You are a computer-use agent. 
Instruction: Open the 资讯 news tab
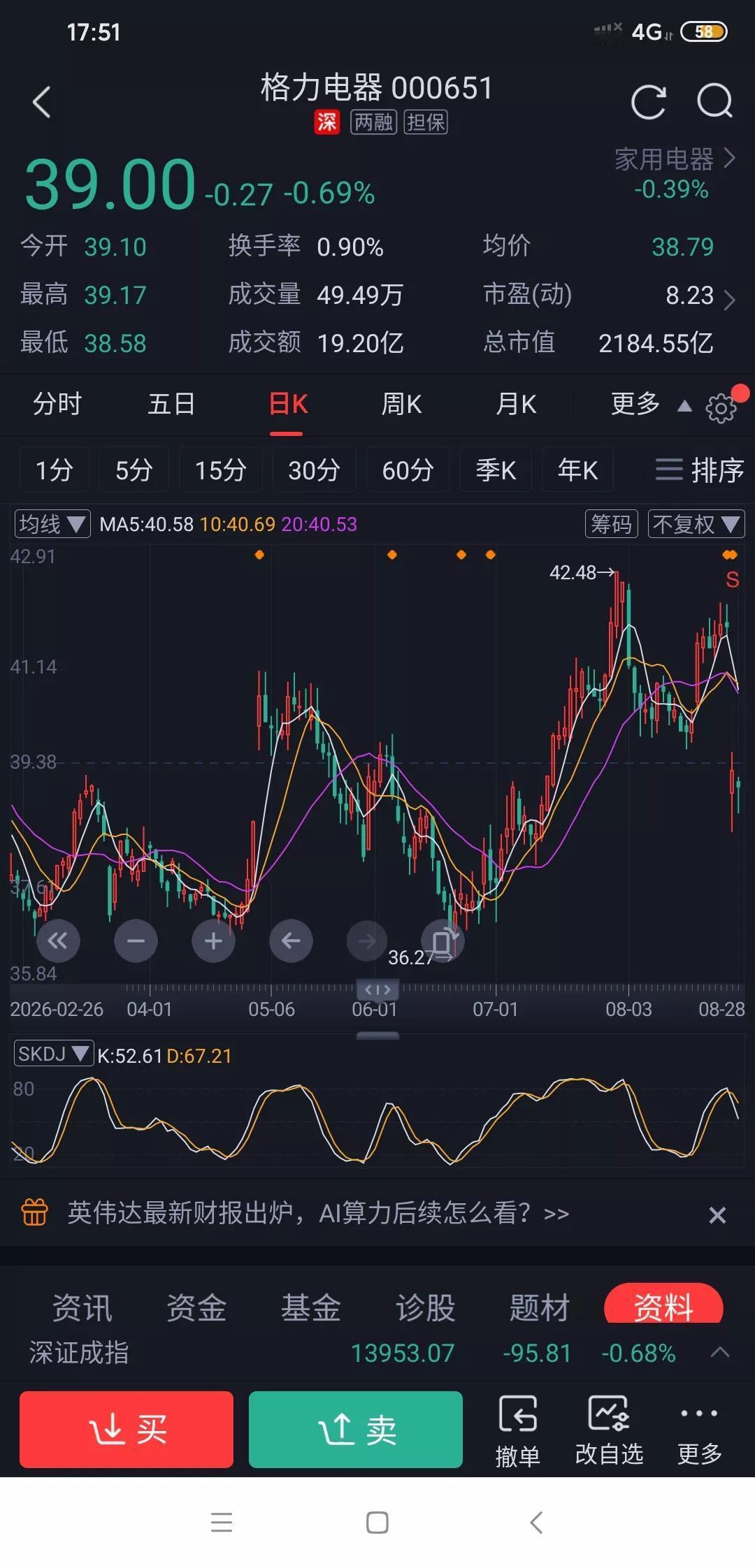[82, 1307]
